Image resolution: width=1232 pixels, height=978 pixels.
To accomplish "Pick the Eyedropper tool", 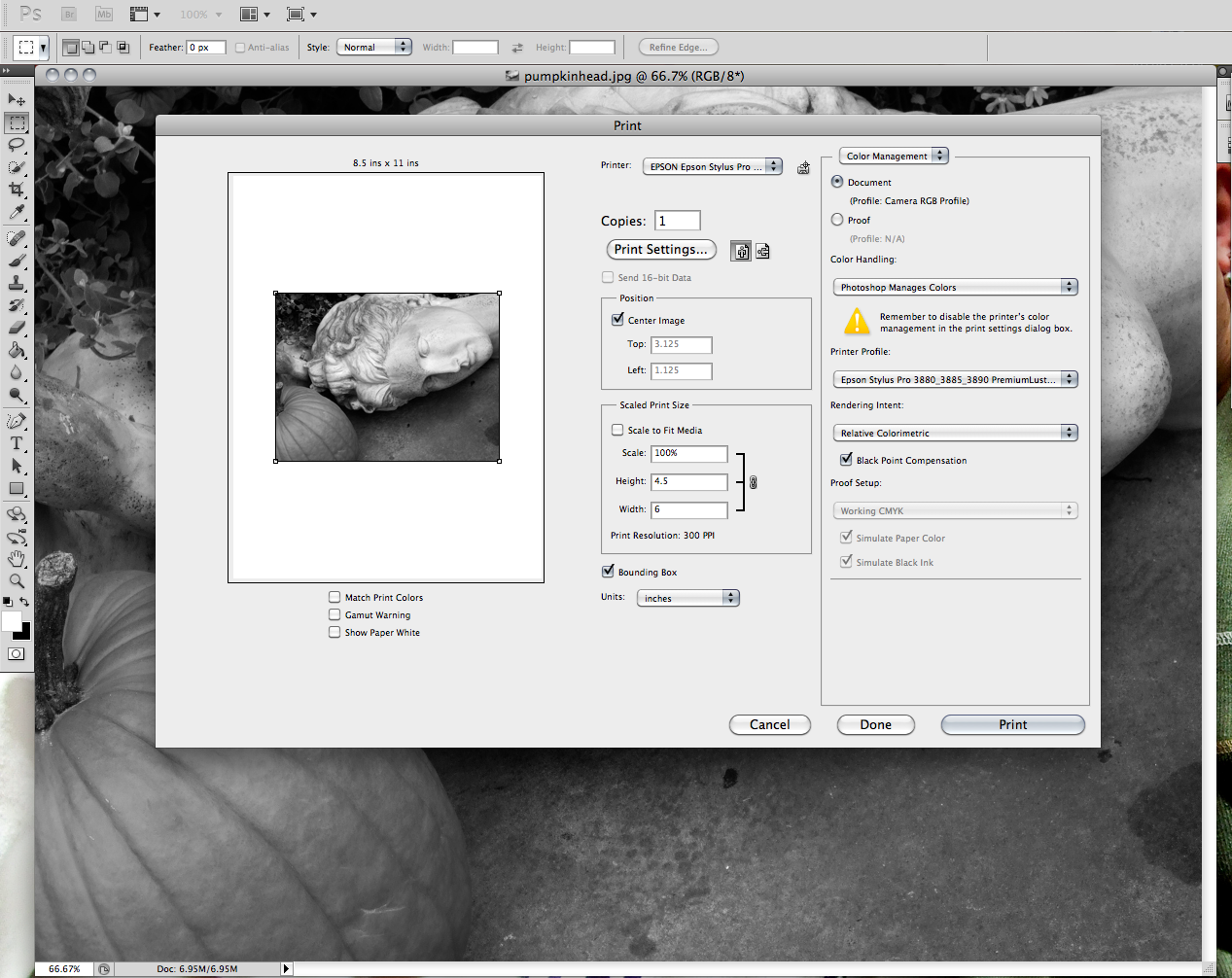I will [x=17, y=213].
